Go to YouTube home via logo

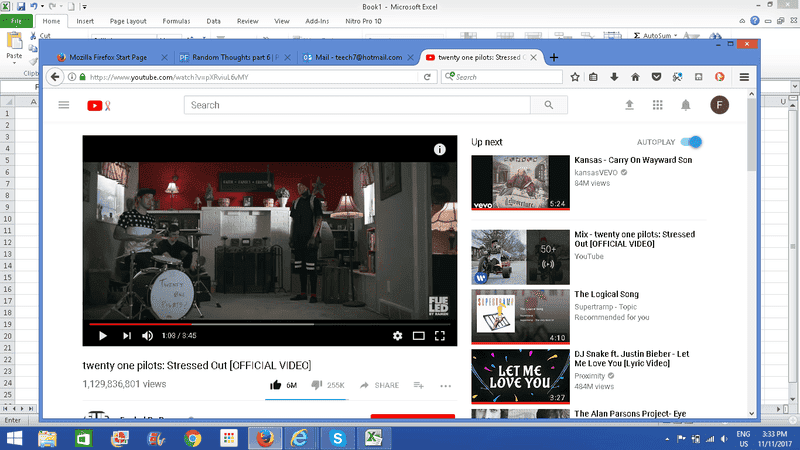point(99,106)
